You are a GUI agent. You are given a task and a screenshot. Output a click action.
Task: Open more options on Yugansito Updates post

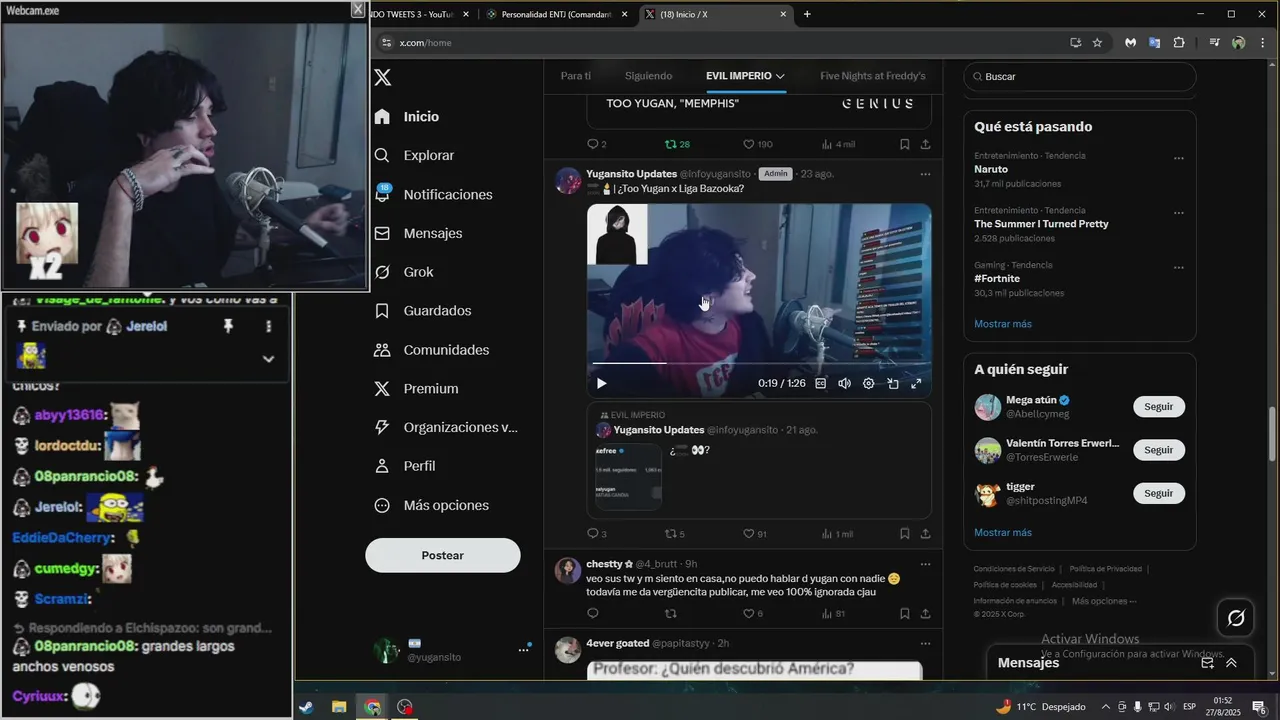[925, 174]
